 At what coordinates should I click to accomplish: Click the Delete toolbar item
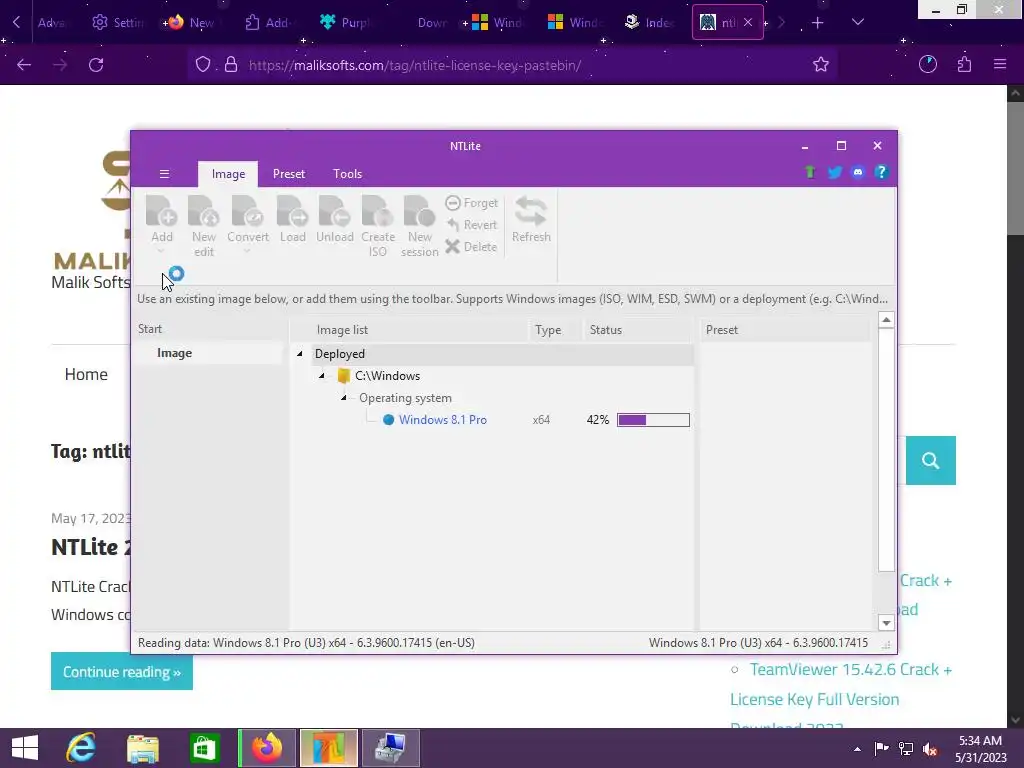(x=472, y=247)
